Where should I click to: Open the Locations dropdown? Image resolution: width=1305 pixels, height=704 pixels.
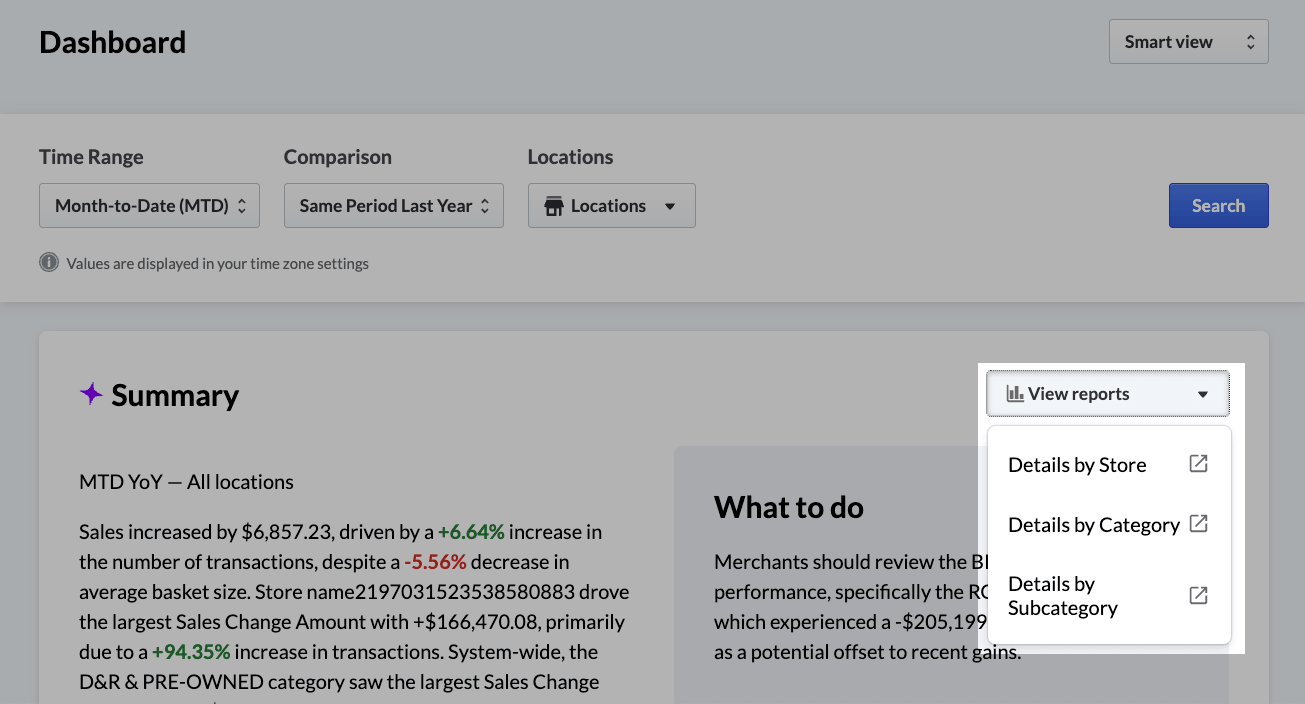click(x=611, y=205)
